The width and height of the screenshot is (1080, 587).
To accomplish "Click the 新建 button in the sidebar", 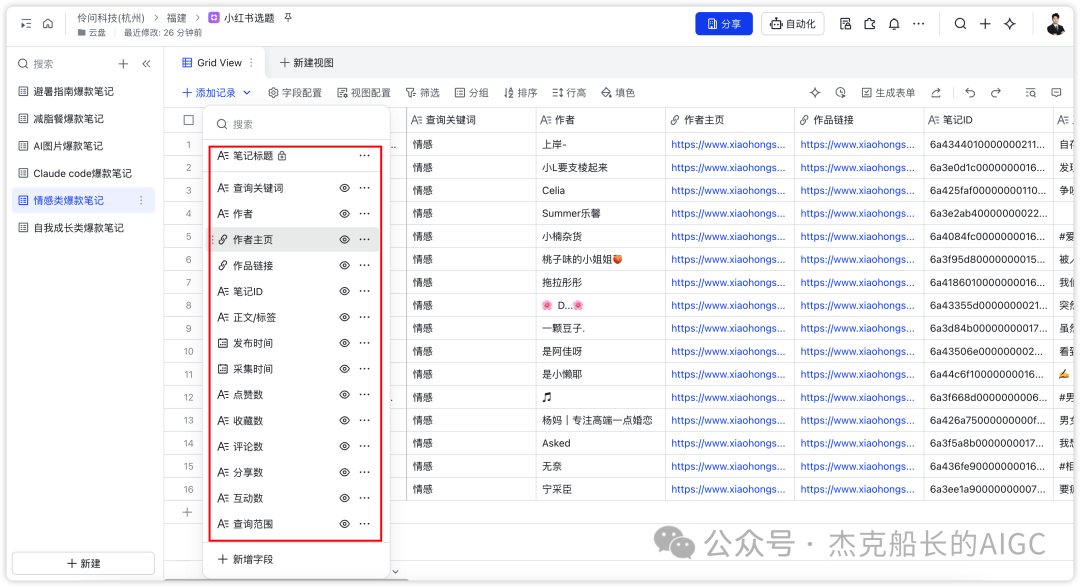I will pos(83,564).
